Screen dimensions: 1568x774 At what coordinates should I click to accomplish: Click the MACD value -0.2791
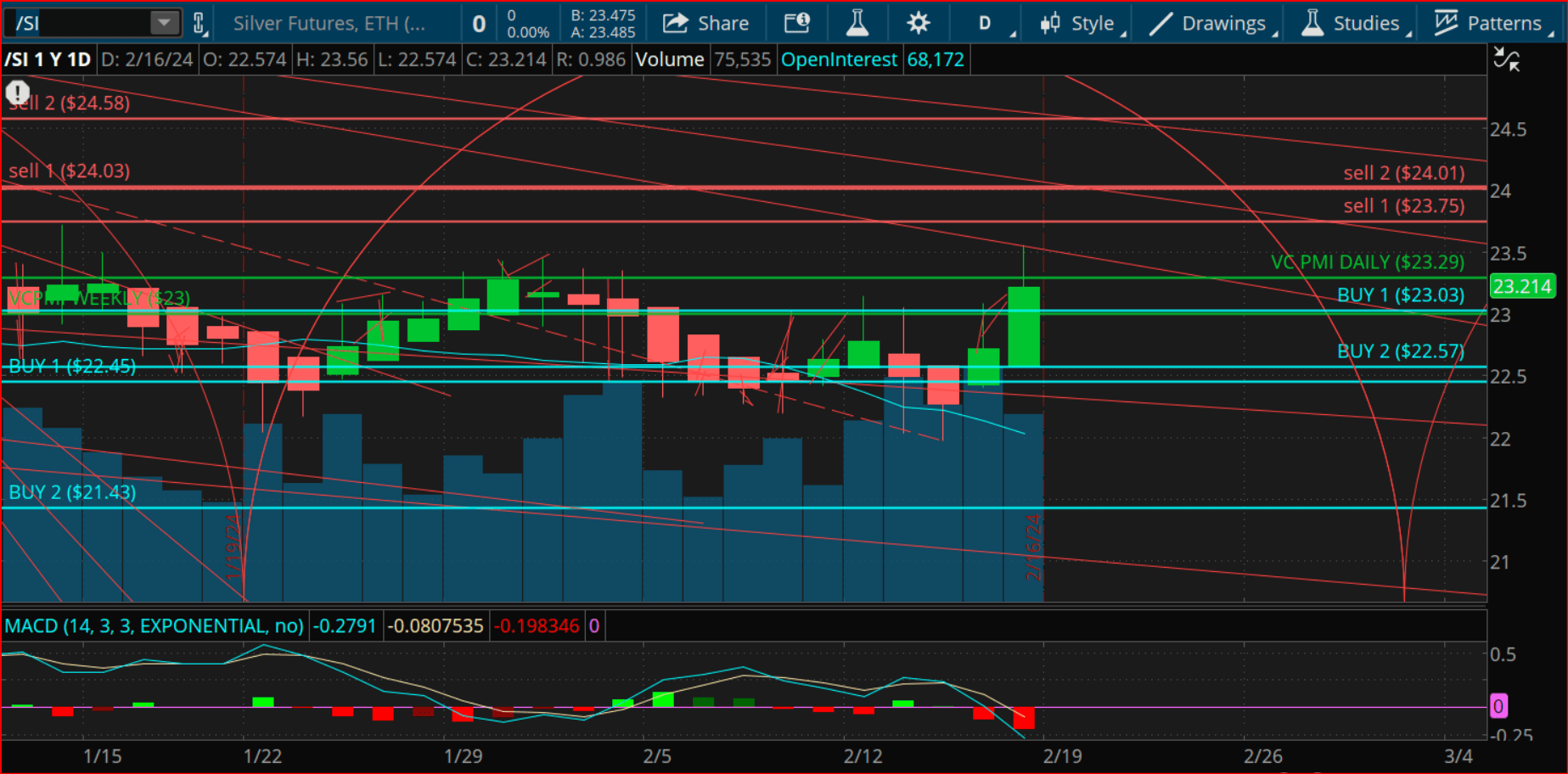(x=345, y=626)
